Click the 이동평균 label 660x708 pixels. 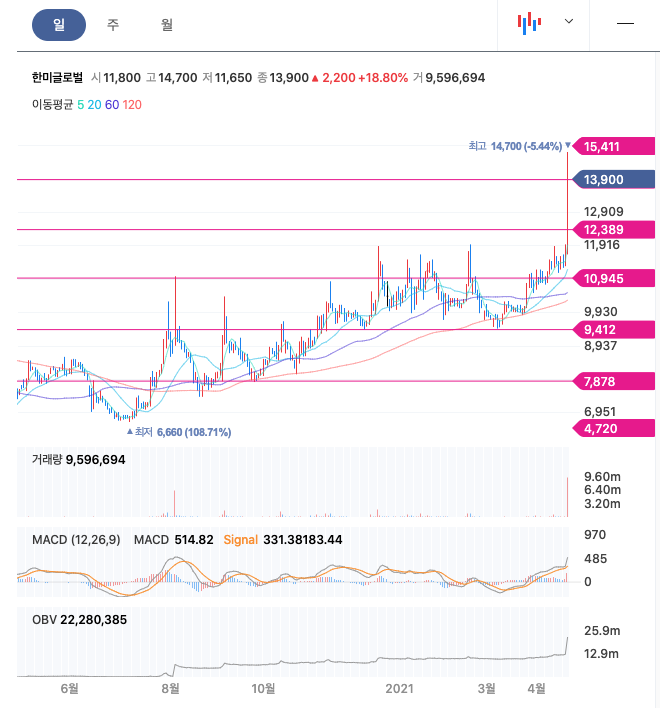52,105
